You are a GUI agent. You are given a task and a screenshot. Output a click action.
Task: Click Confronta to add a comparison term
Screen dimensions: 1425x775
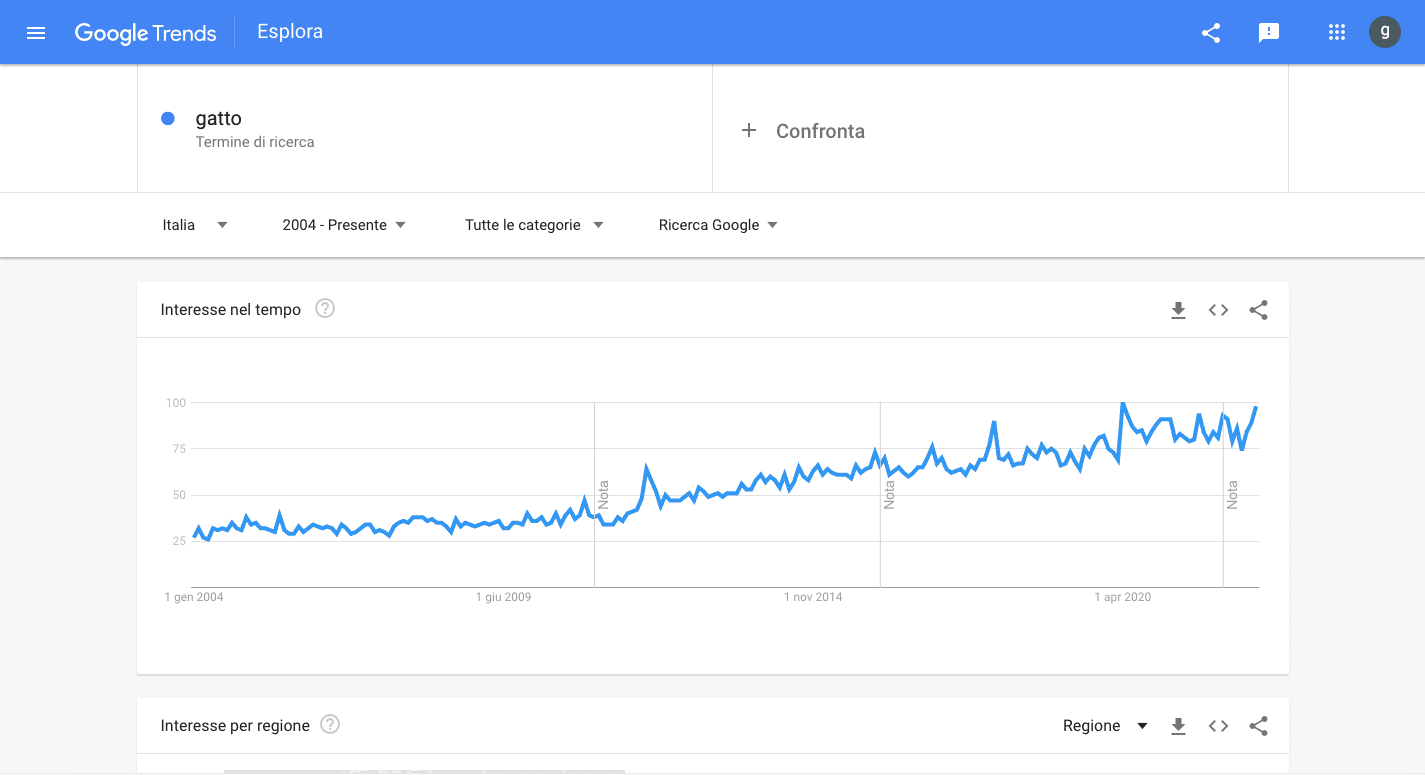804,130
